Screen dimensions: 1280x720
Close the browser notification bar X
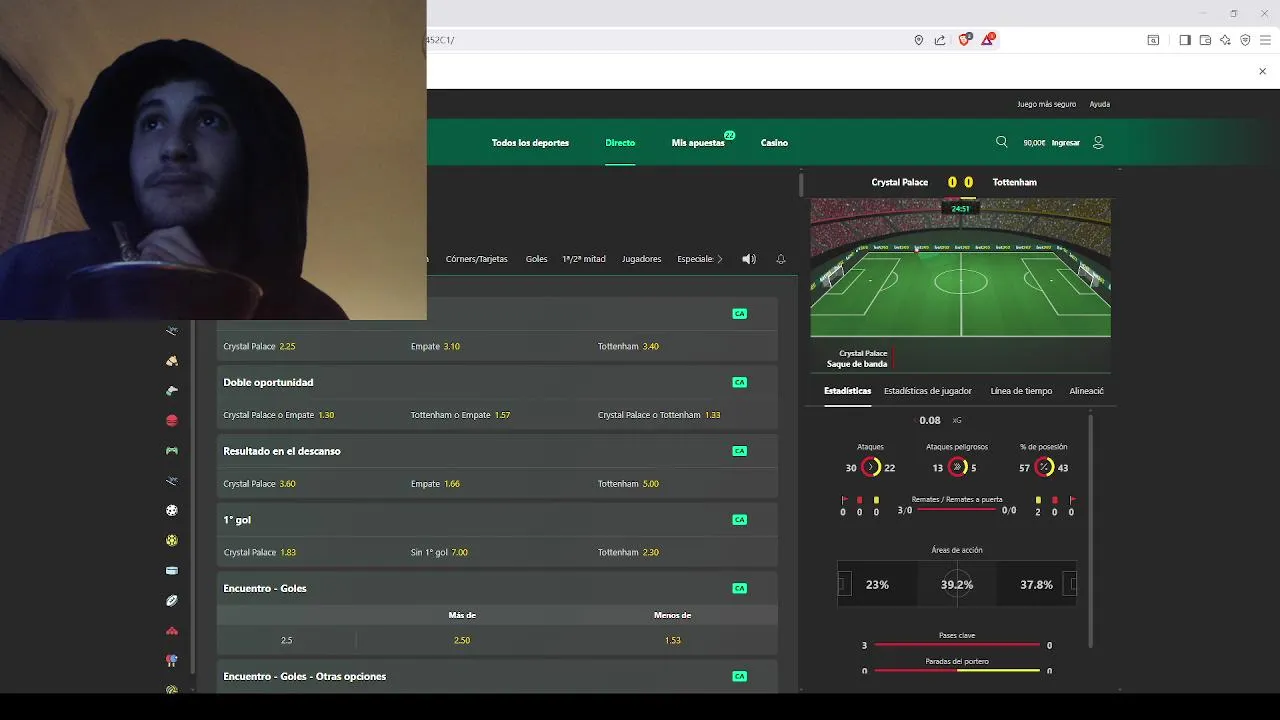tap(1262, 71)
